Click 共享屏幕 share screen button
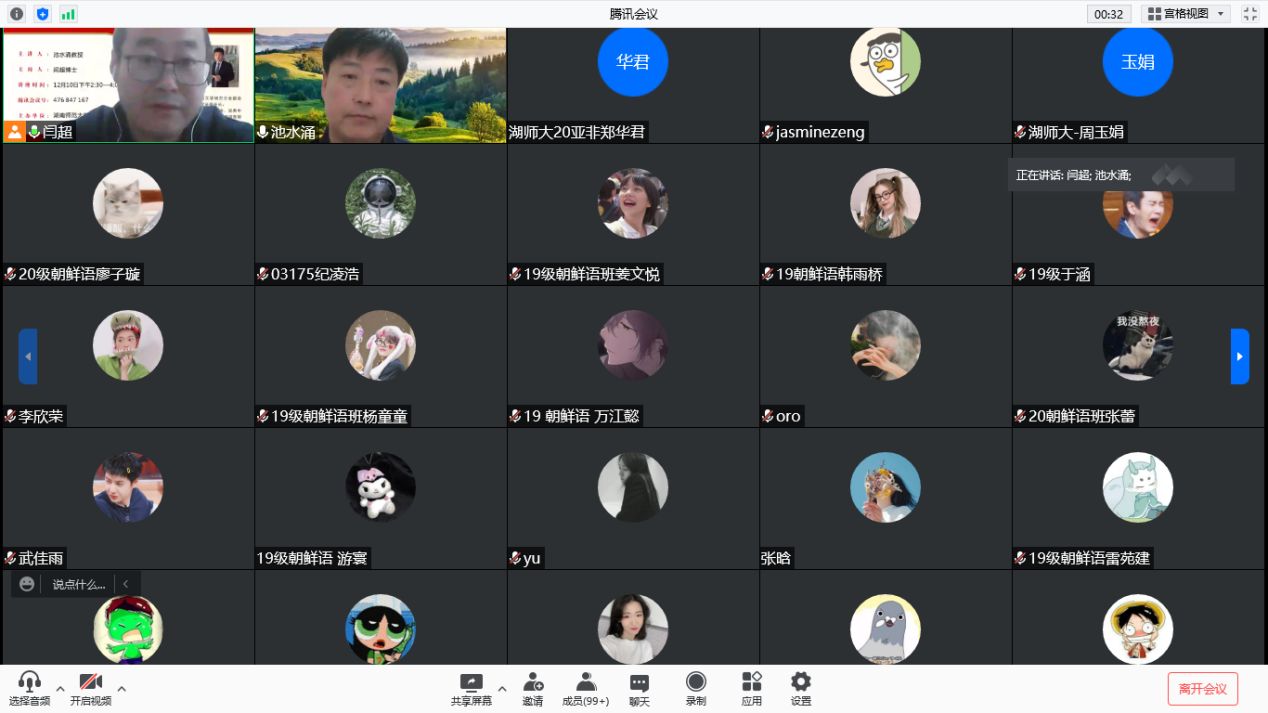The height and width of the screenshot is (713, 1268). 470,688
